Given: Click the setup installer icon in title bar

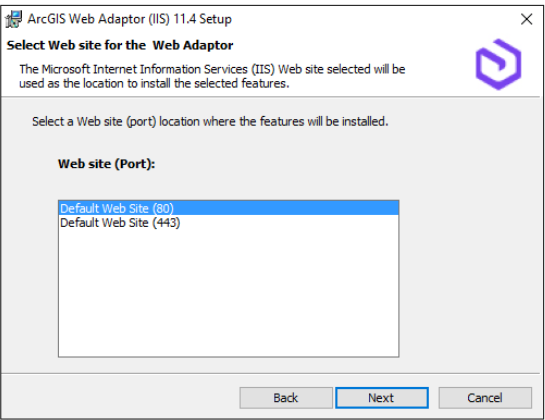Looking at the screenshot, I should click(14, 19).
